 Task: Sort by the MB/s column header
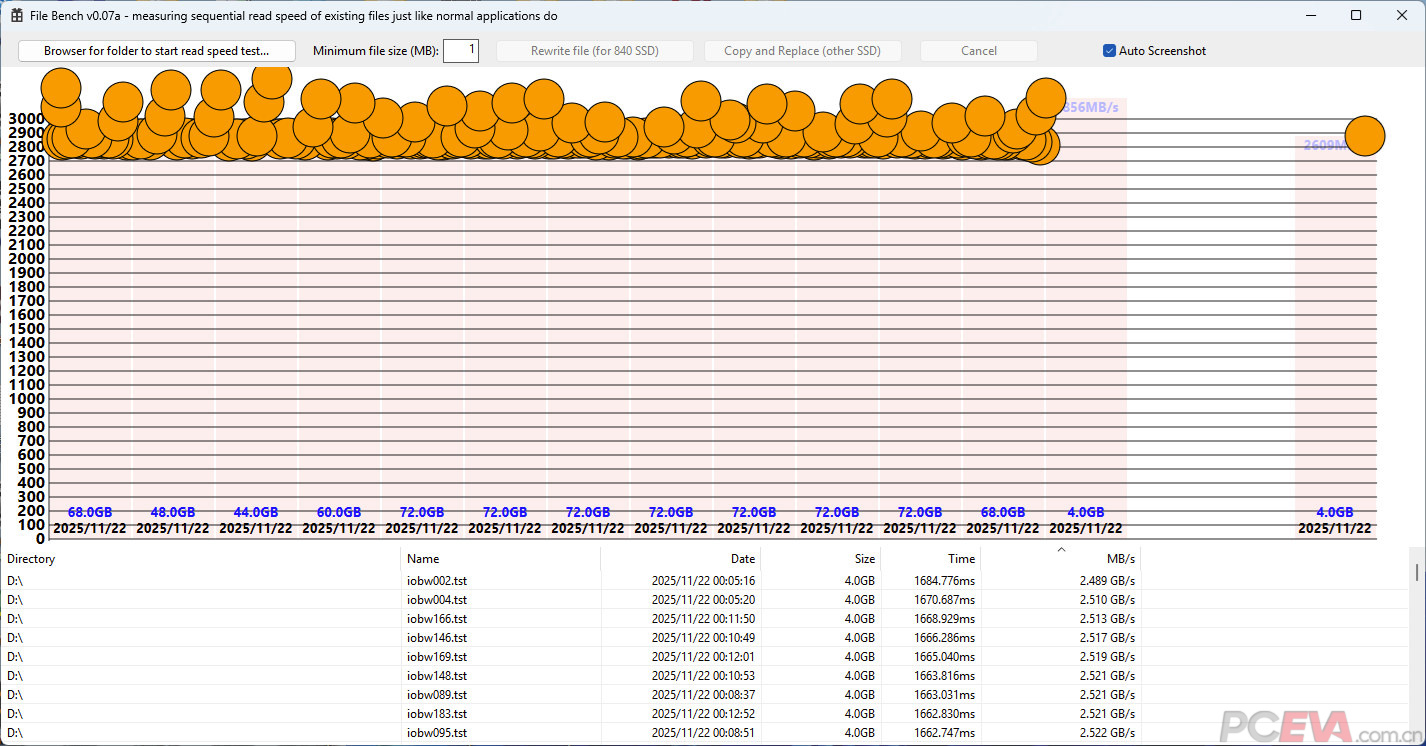coord(1060,559)
